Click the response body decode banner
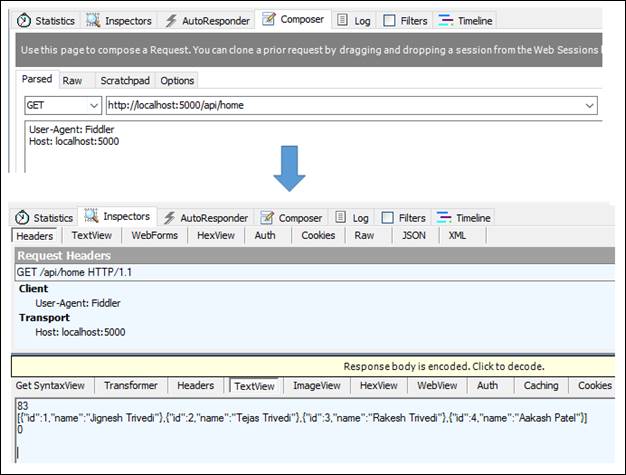Screen dimensions: 626x475 click(313, 366)
